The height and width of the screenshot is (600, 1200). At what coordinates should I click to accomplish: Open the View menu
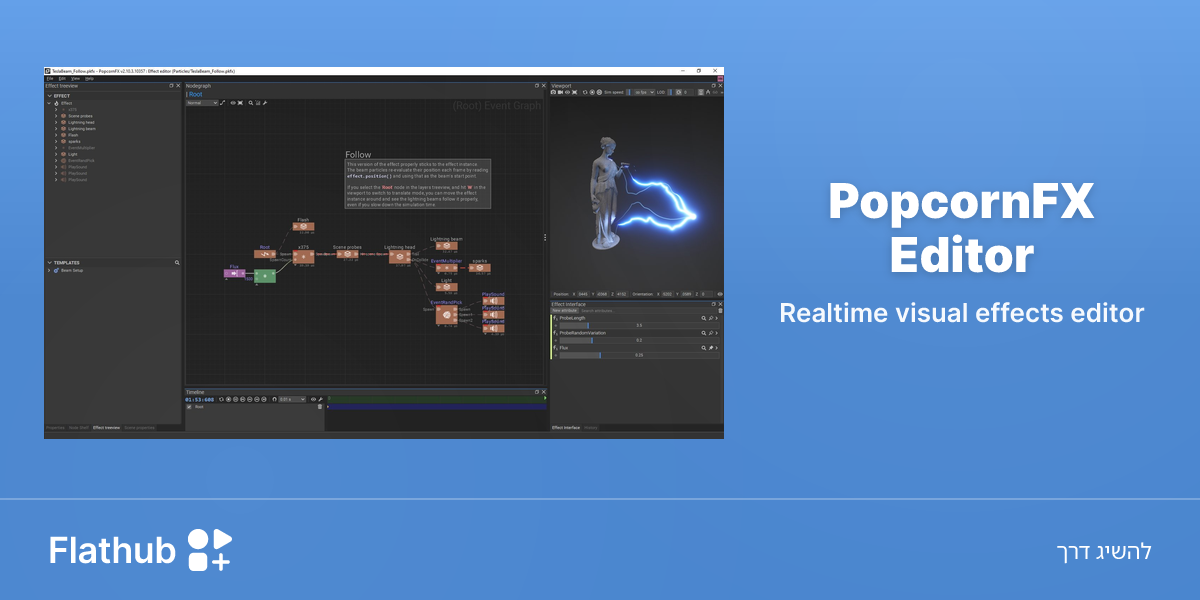point(75,79)
